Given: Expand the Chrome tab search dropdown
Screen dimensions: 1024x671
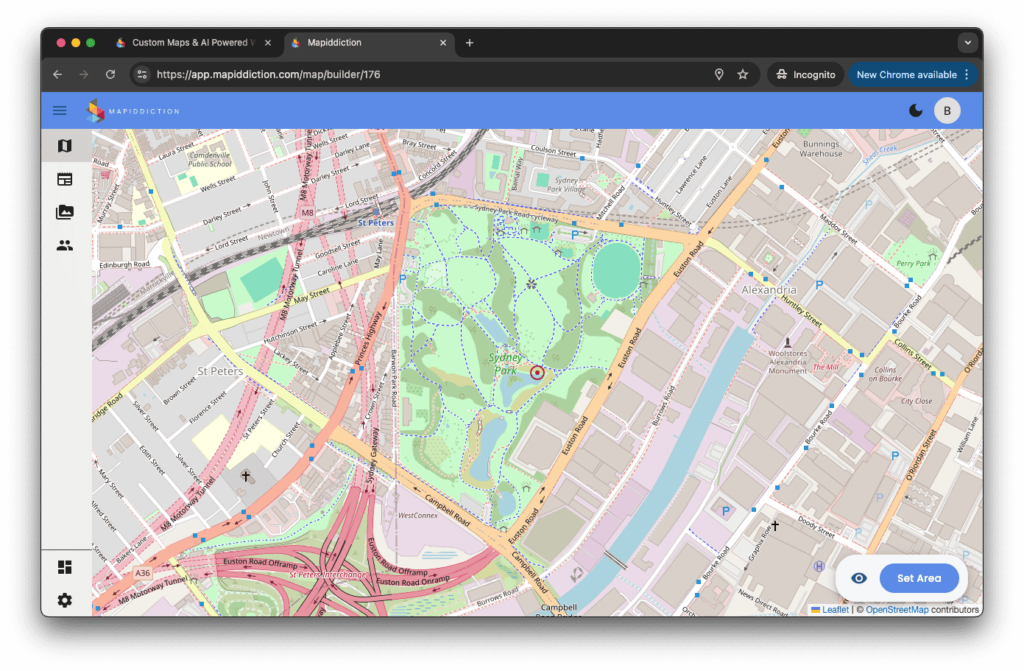Looking at the screenshot, I should [966, 43].
